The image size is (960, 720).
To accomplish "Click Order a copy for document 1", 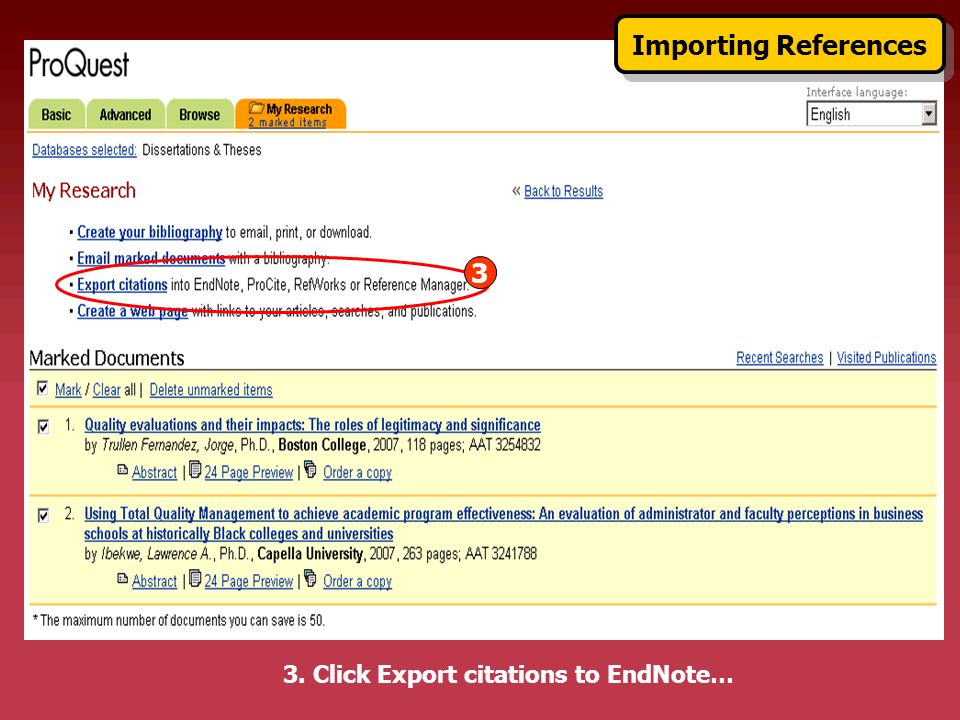I will (358, 473).
